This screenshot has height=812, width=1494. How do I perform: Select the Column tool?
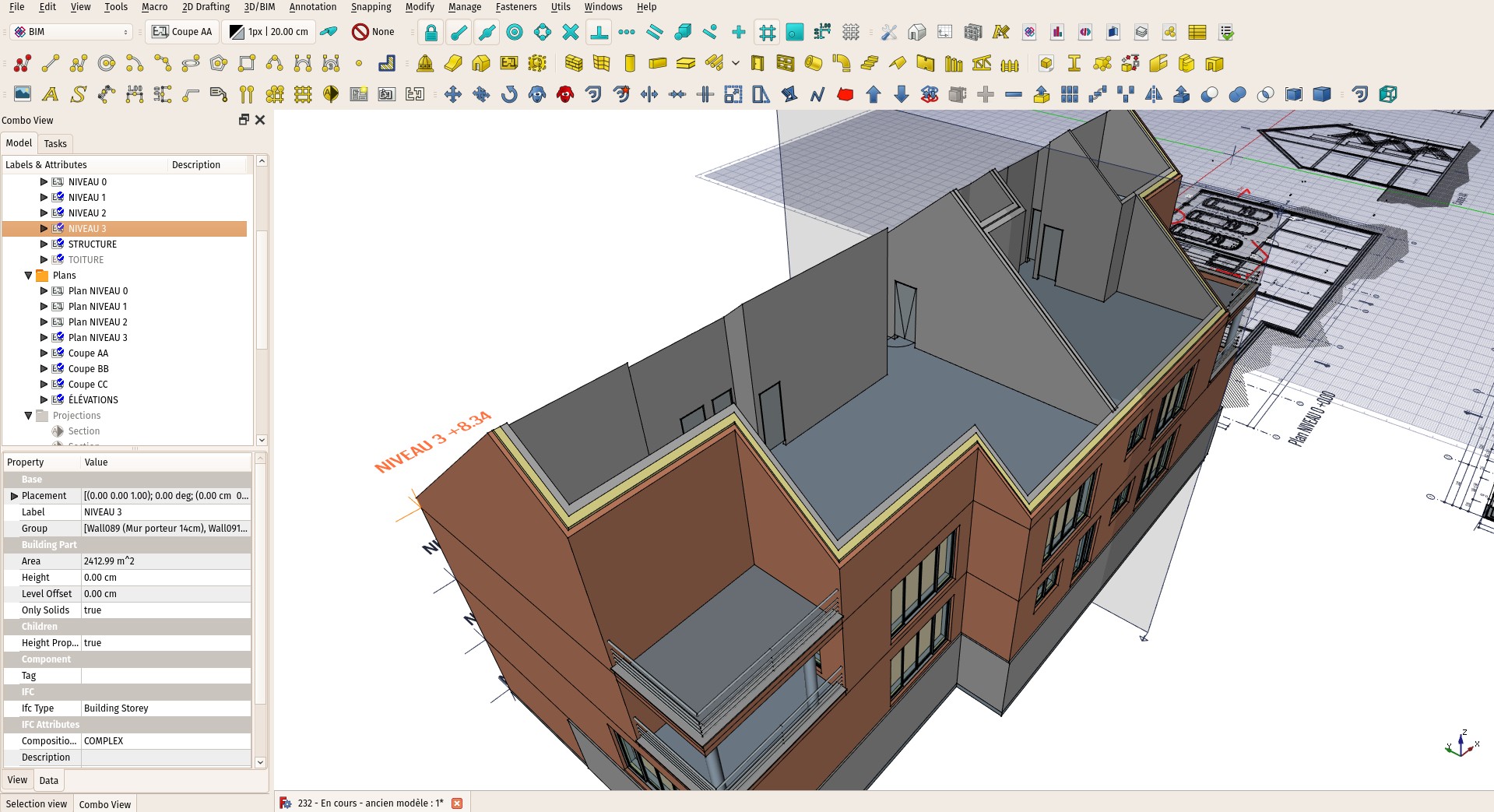(629, 63)
